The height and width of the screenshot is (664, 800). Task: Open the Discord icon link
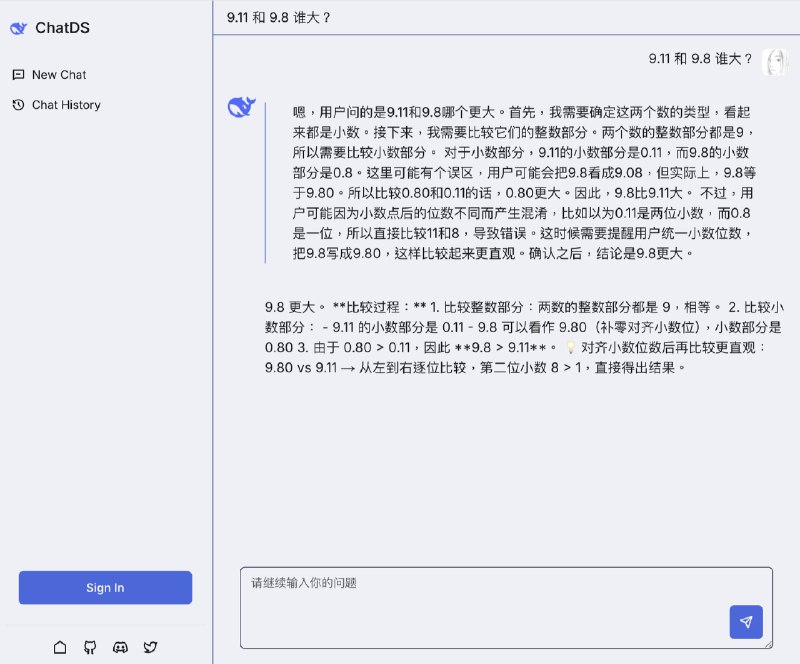pos(120,647)
